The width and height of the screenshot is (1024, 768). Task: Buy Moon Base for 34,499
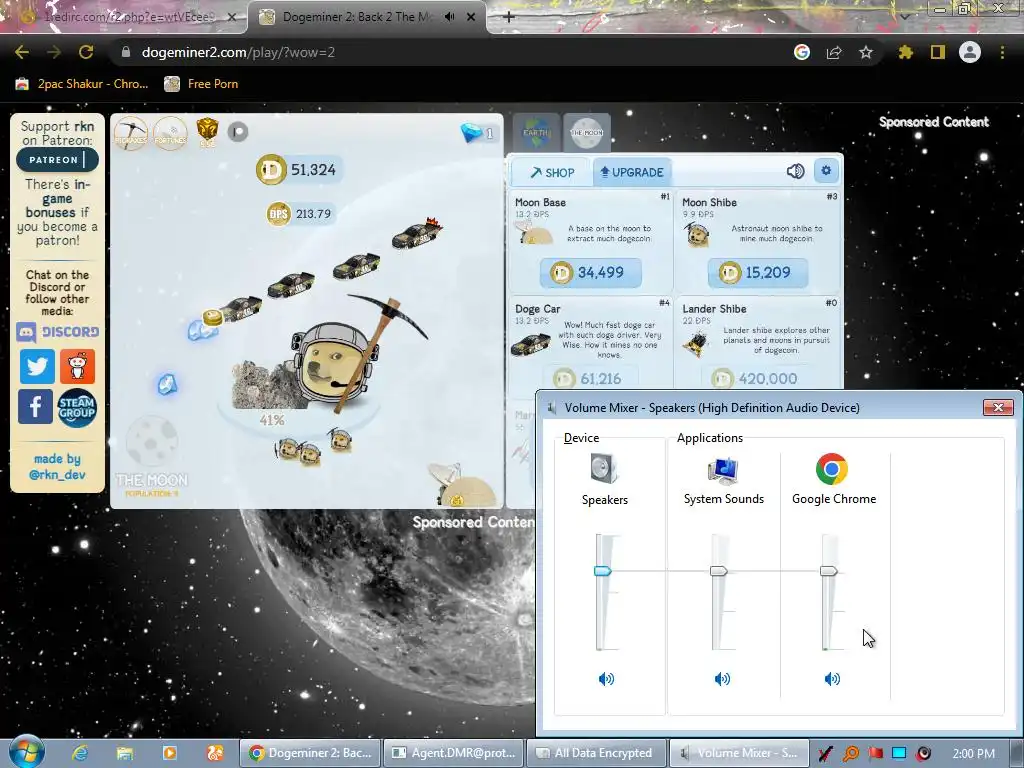[590, 272]
